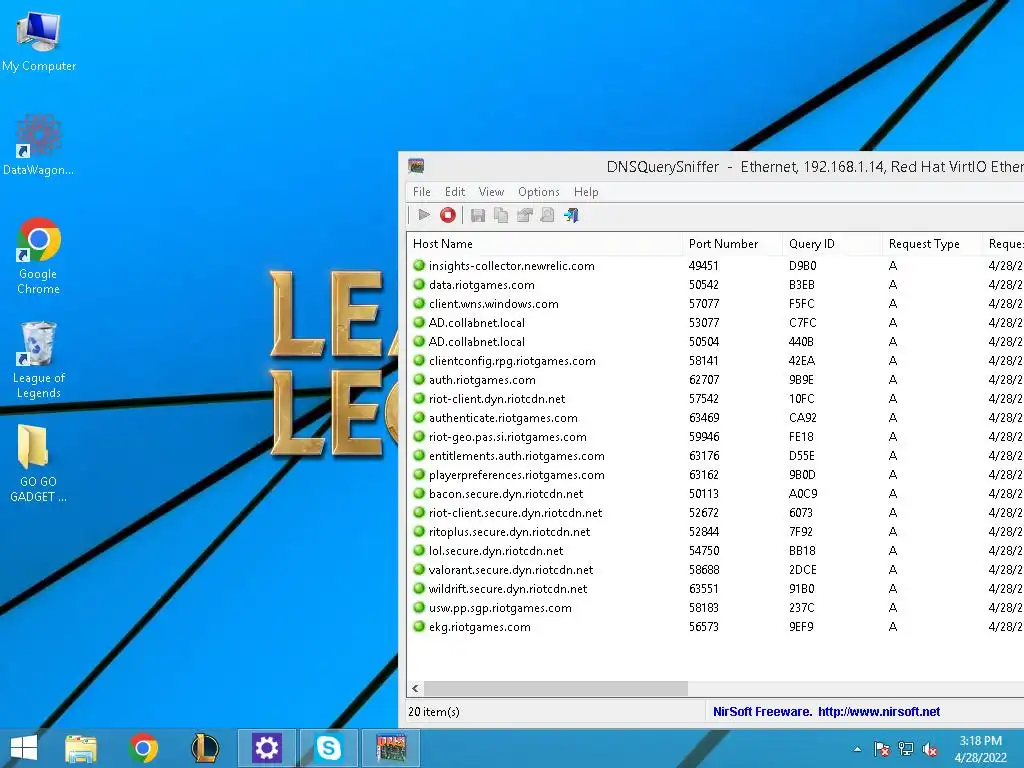
Task: Open the Options menu
Action: pyautogui.click(x=539, y=191)
